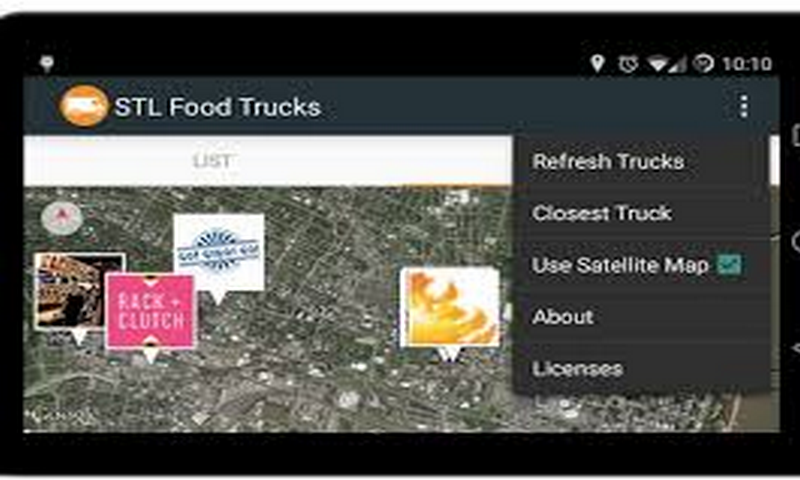Tap the notification icon at status bar left
This screenshot has width=800, height=480.
(x=47, y=63)
